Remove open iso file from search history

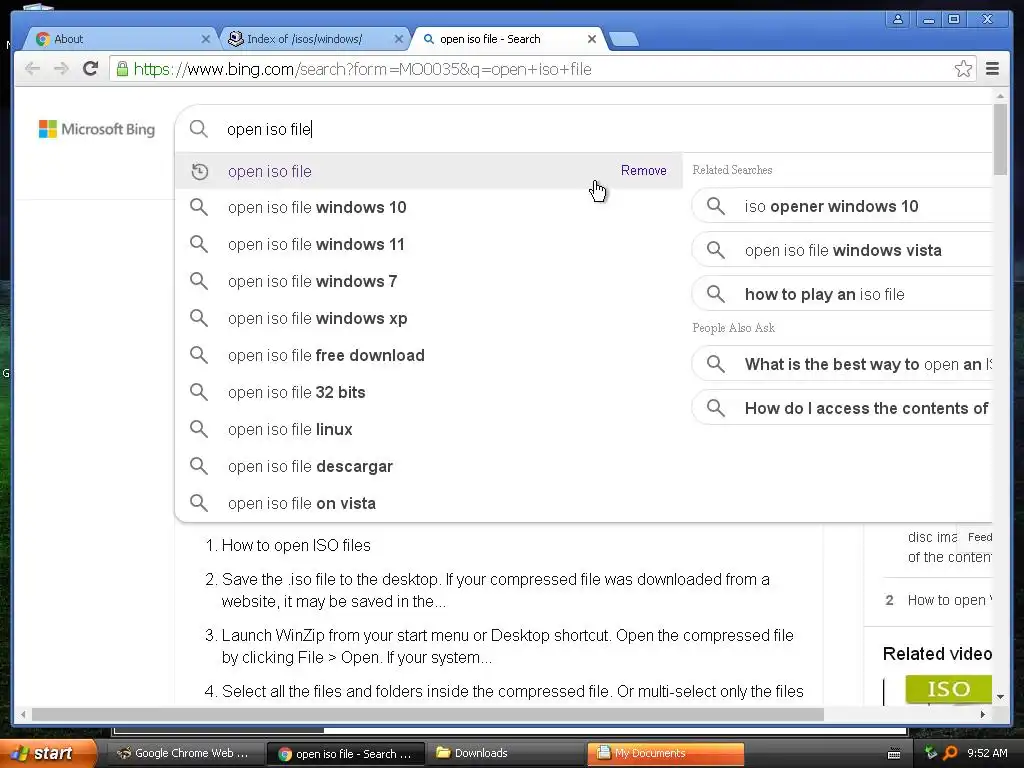(643, 170)
